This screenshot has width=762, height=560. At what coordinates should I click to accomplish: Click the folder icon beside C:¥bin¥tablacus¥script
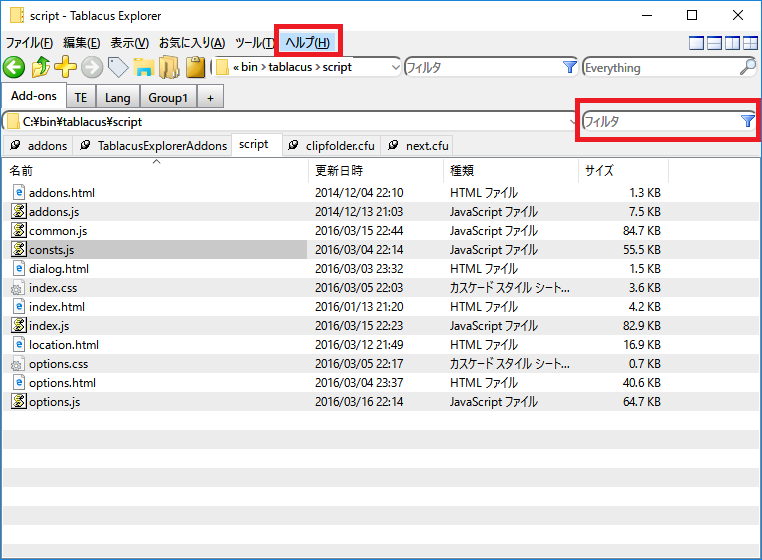(13, 121)
